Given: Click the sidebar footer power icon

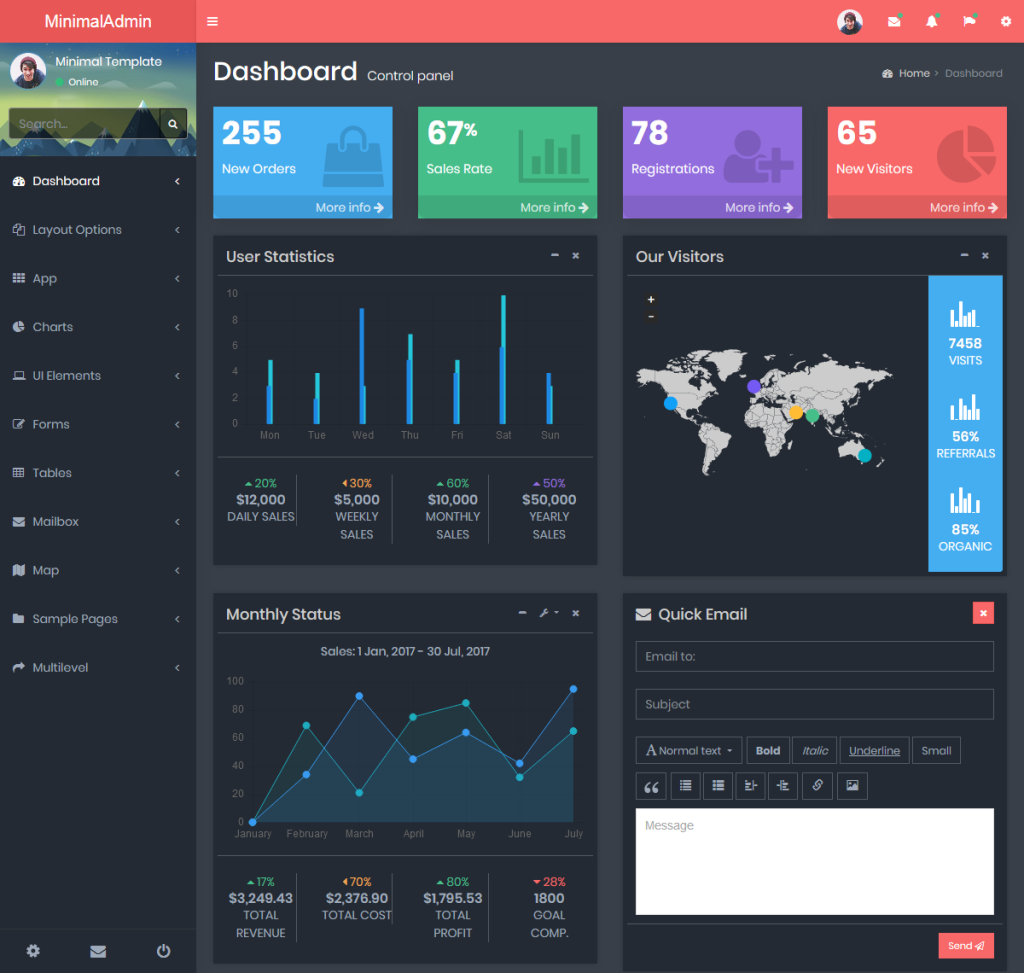Looking at the screenshot, I should [163, 951].
